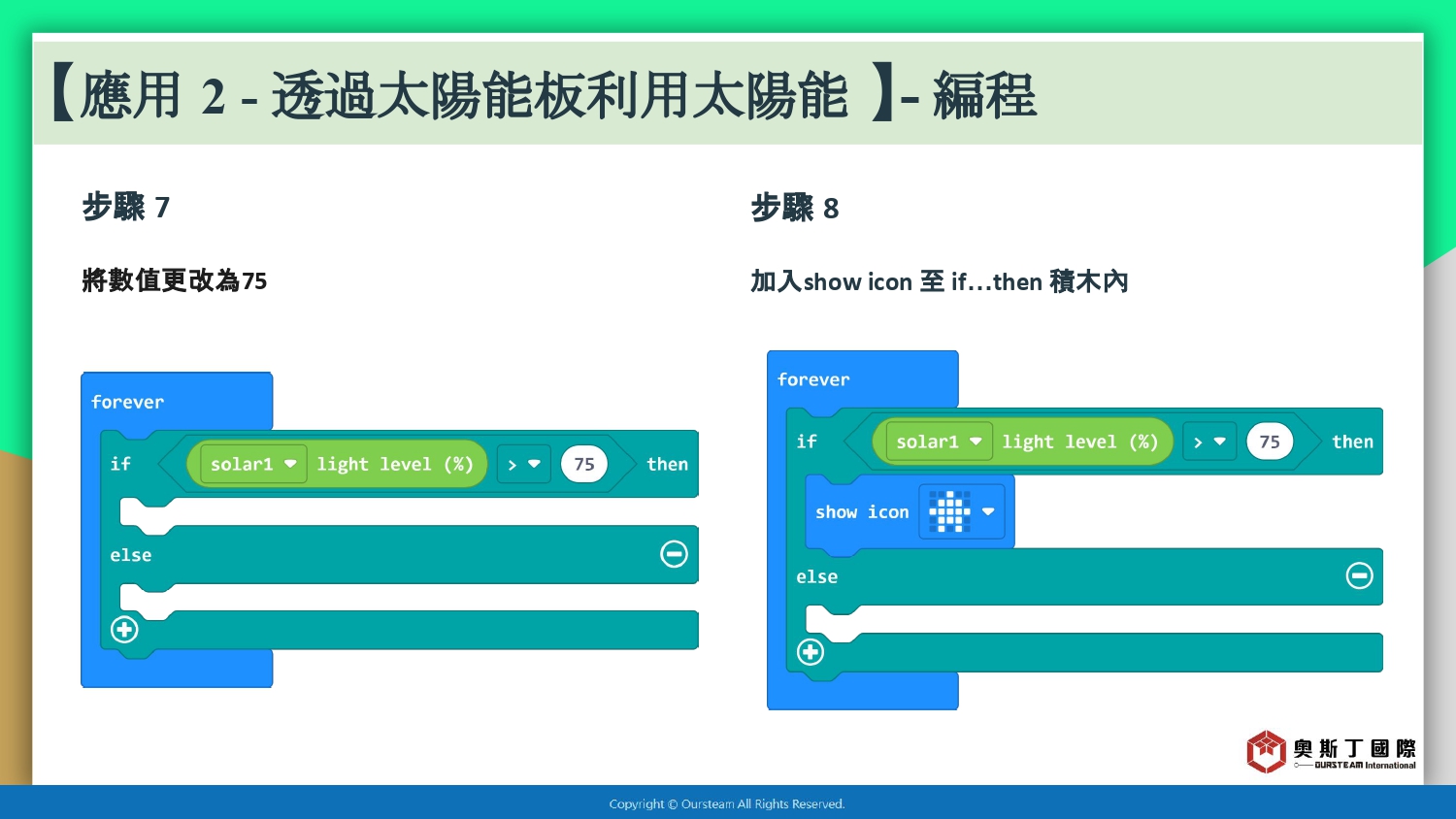Click 'if' label in Step 7 block
1456x819 pixels.
120,464
